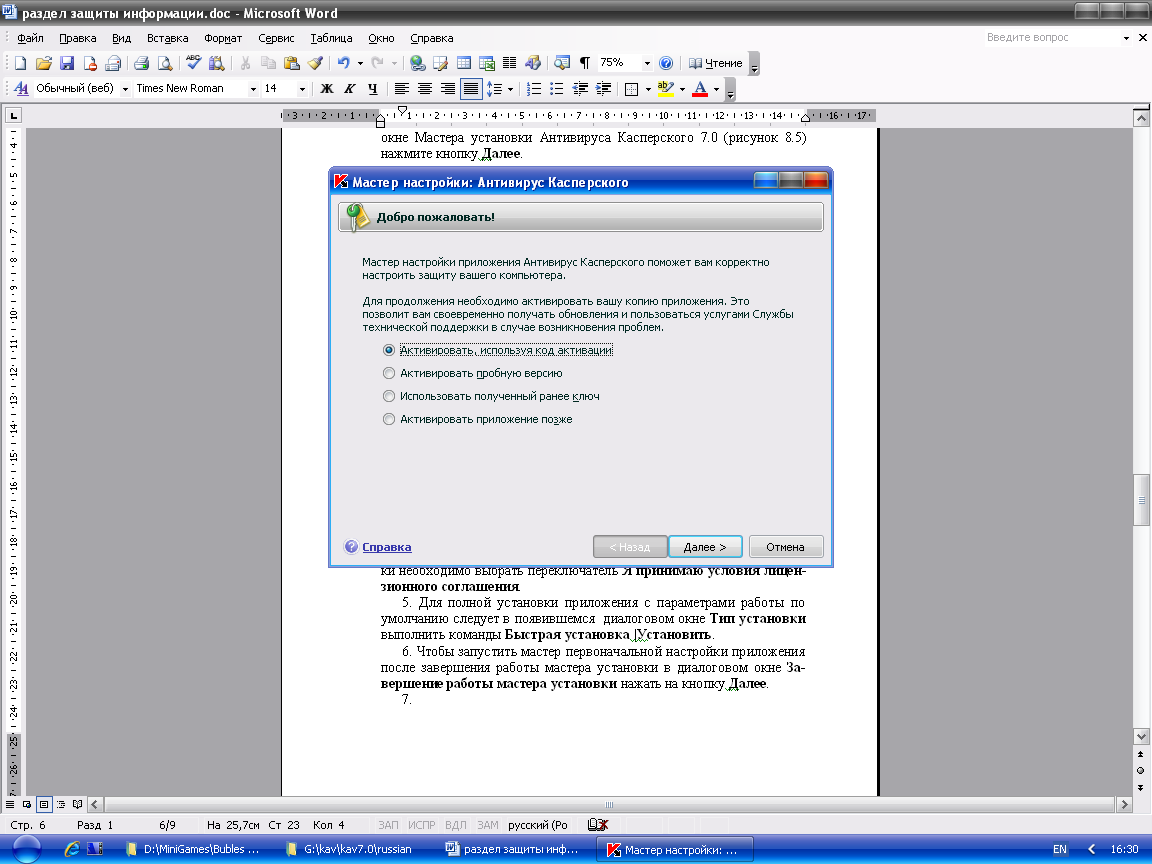Open the Правка menu
Viewport: 1152px width, 864px height.
pos(77,38)
